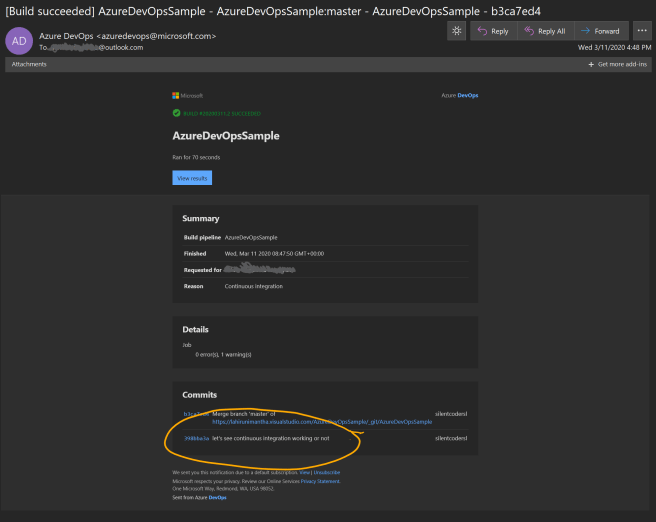Open the visualstudio.com repository URL
656x522 pixels.
[322, 422]
